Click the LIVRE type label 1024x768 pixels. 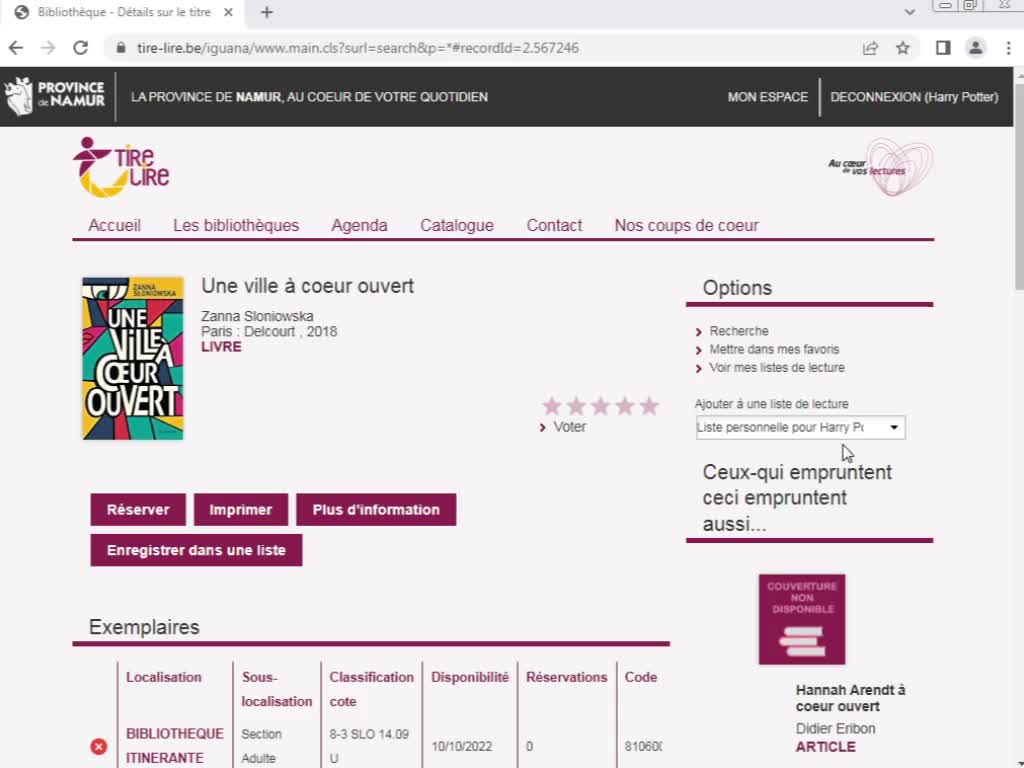click(221, 347)
